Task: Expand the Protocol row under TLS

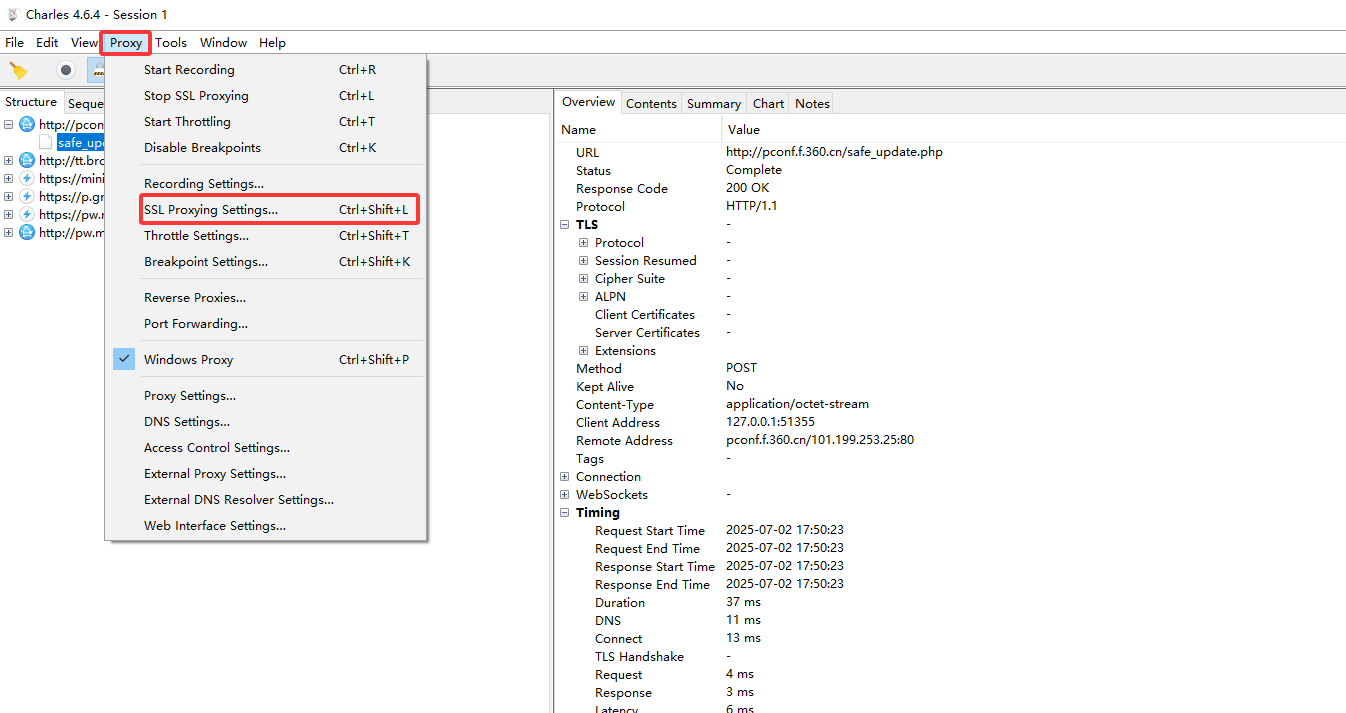Action: 584,243
